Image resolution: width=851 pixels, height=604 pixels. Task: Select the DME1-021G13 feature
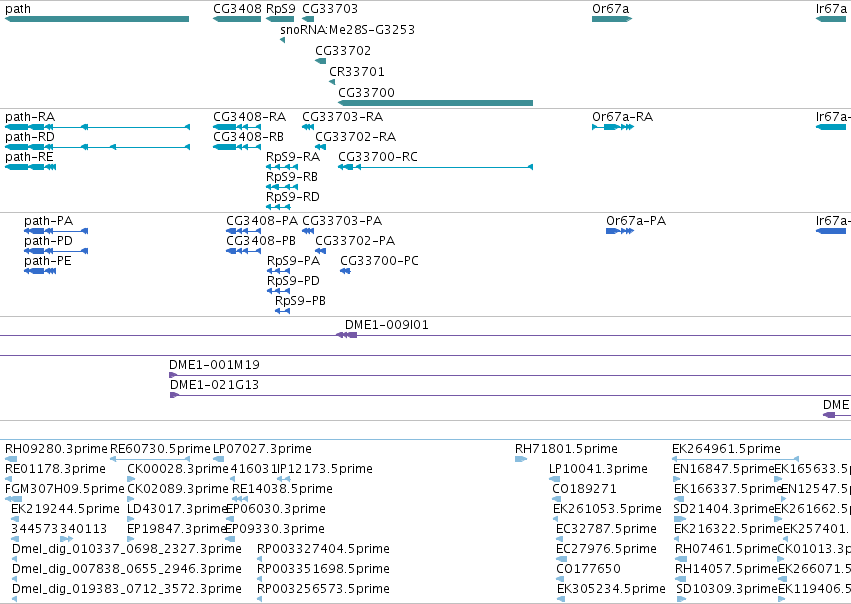[x=510, y=395]
